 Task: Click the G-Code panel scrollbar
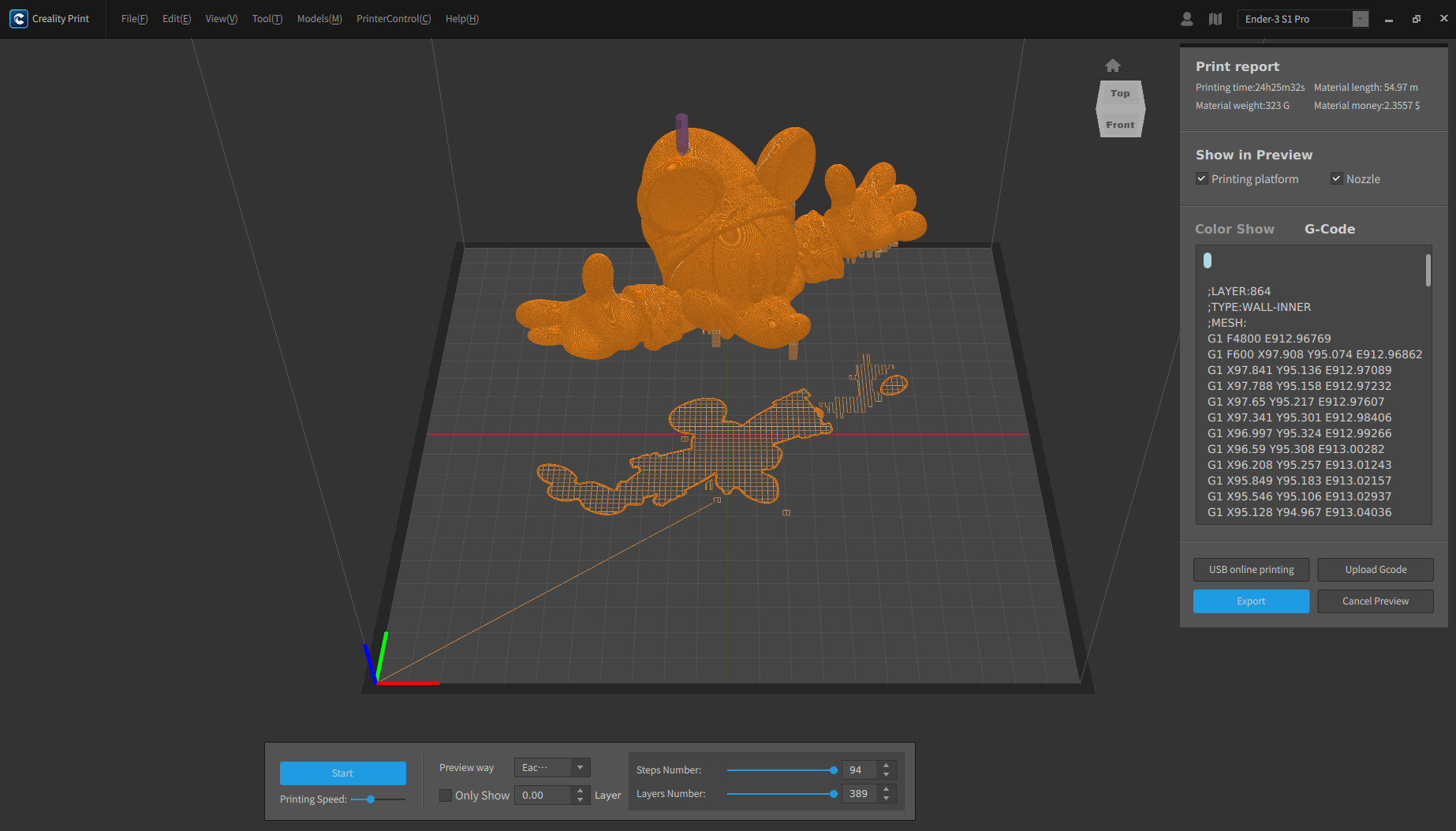coord(1428,270)
